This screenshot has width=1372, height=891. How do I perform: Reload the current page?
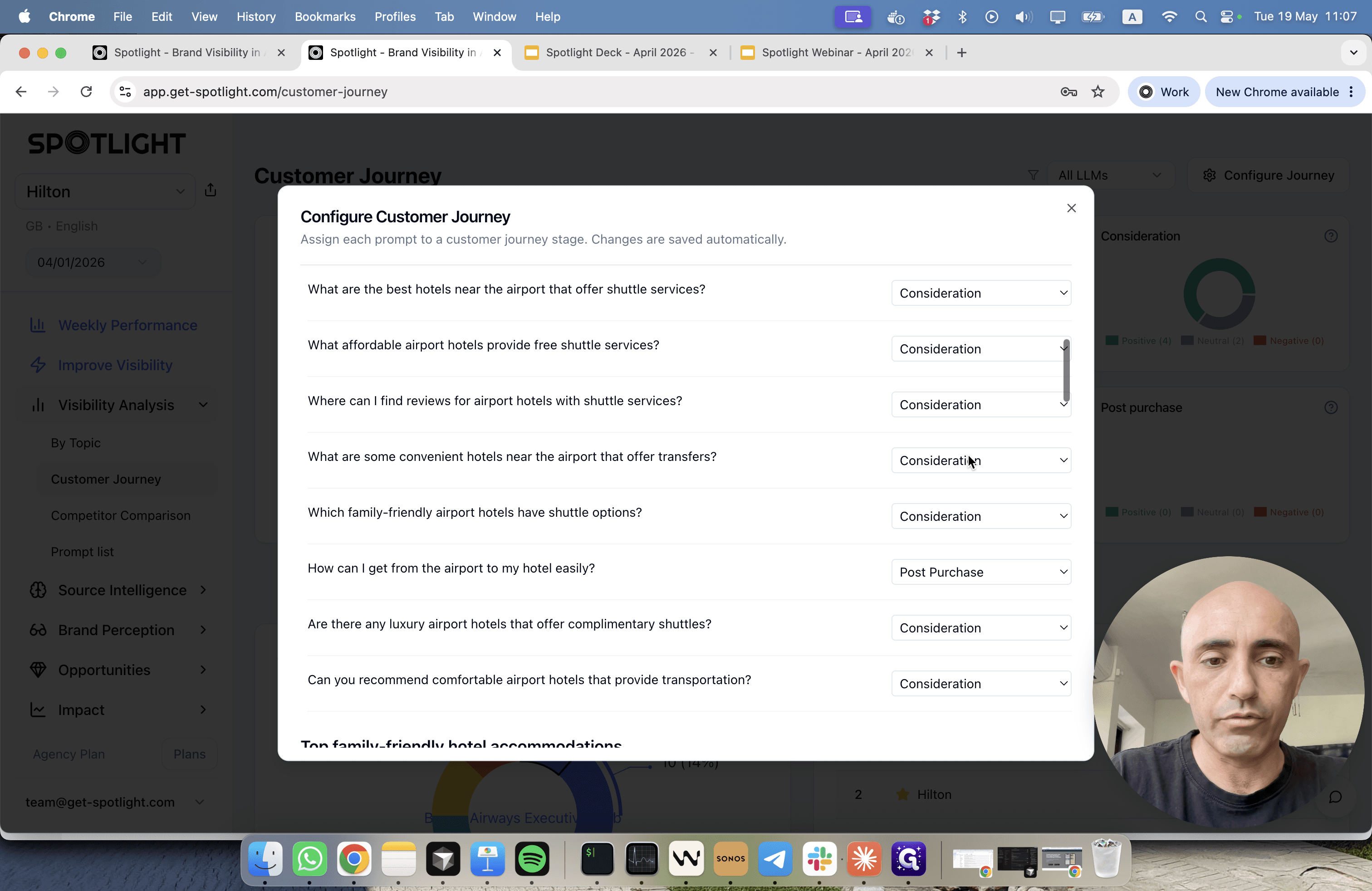coord(86,92)
